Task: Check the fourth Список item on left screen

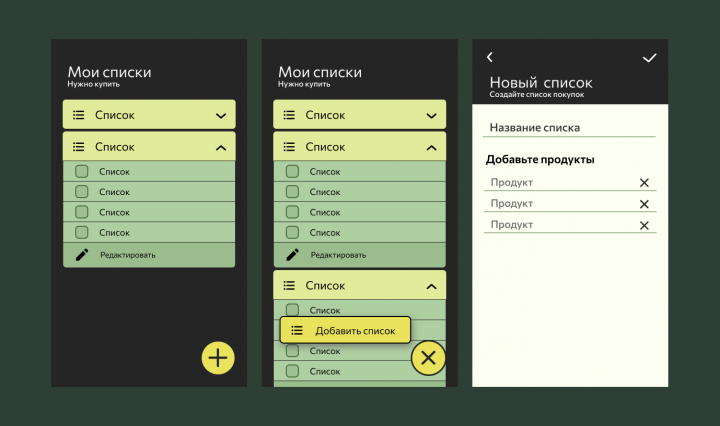Action: click(82, 232)
